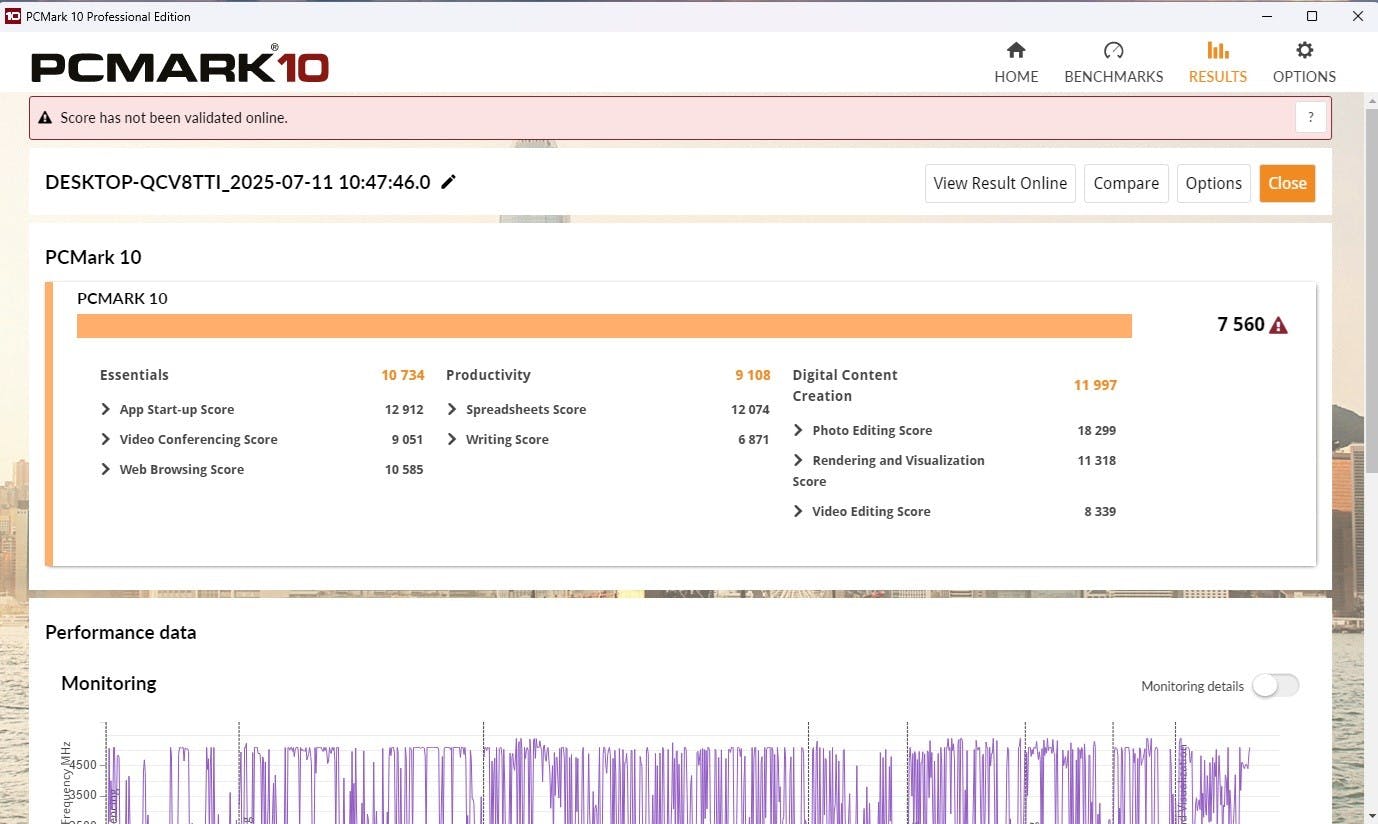The image size is (1378, 824).
Task: Click the Results bar chart icon
Action: (1217, 50)
